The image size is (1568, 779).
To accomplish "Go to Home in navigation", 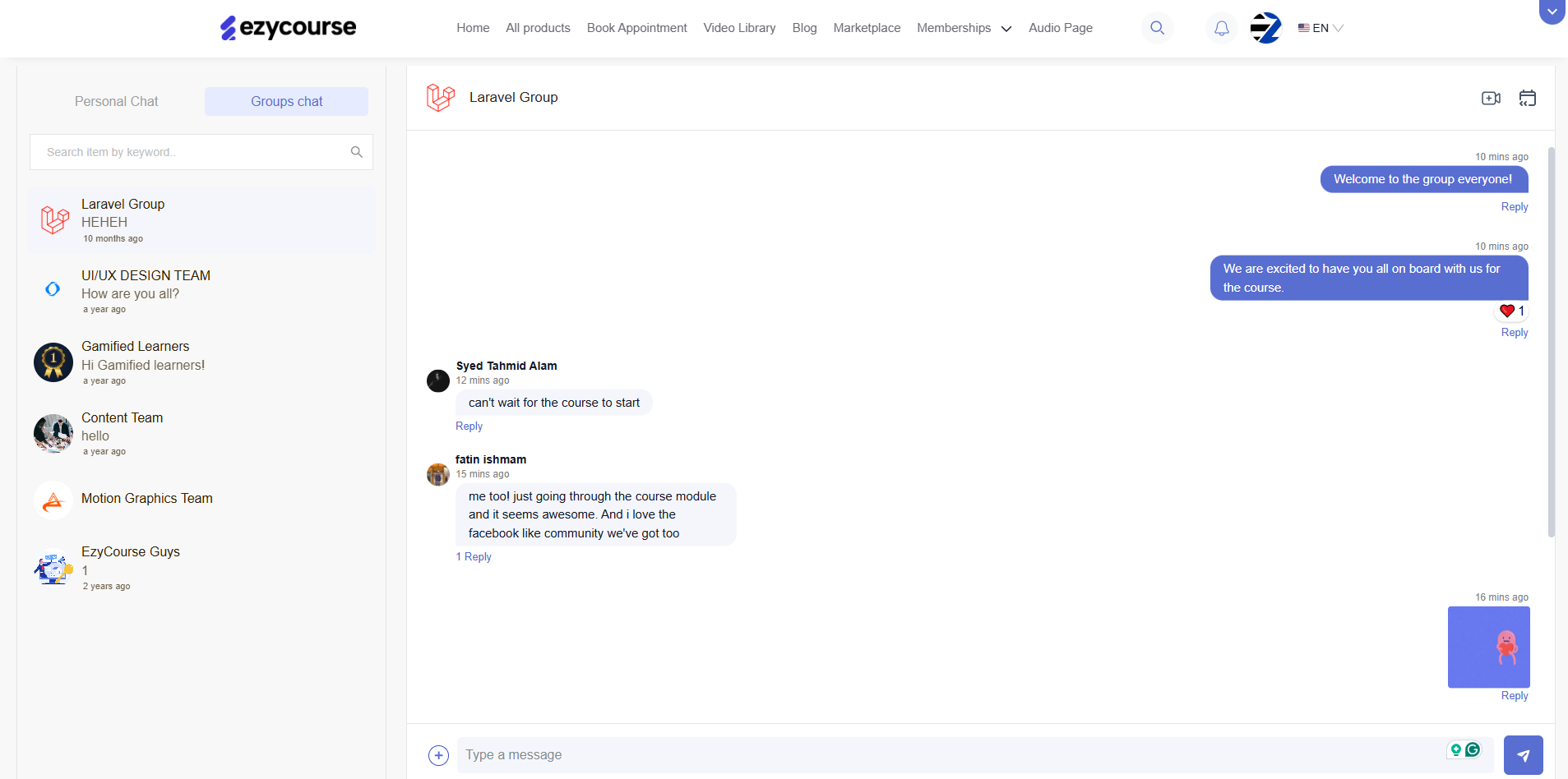I will tap(473, 28).
